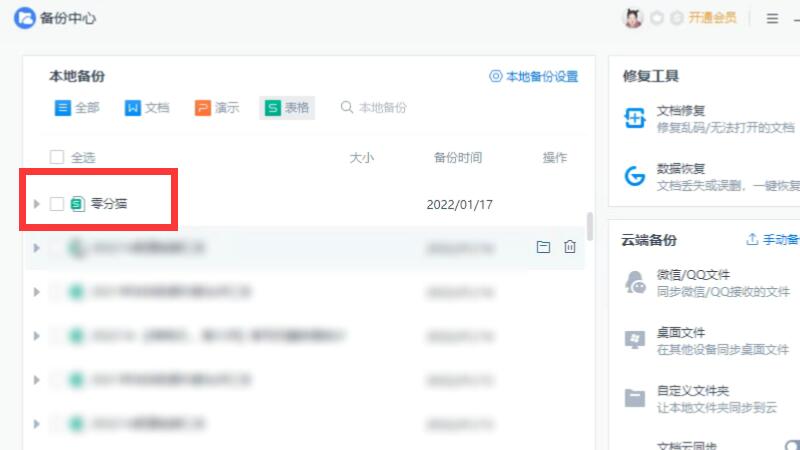Open 本地备份设置 settings link
800x450 pixels.
[x=533, y=76]
